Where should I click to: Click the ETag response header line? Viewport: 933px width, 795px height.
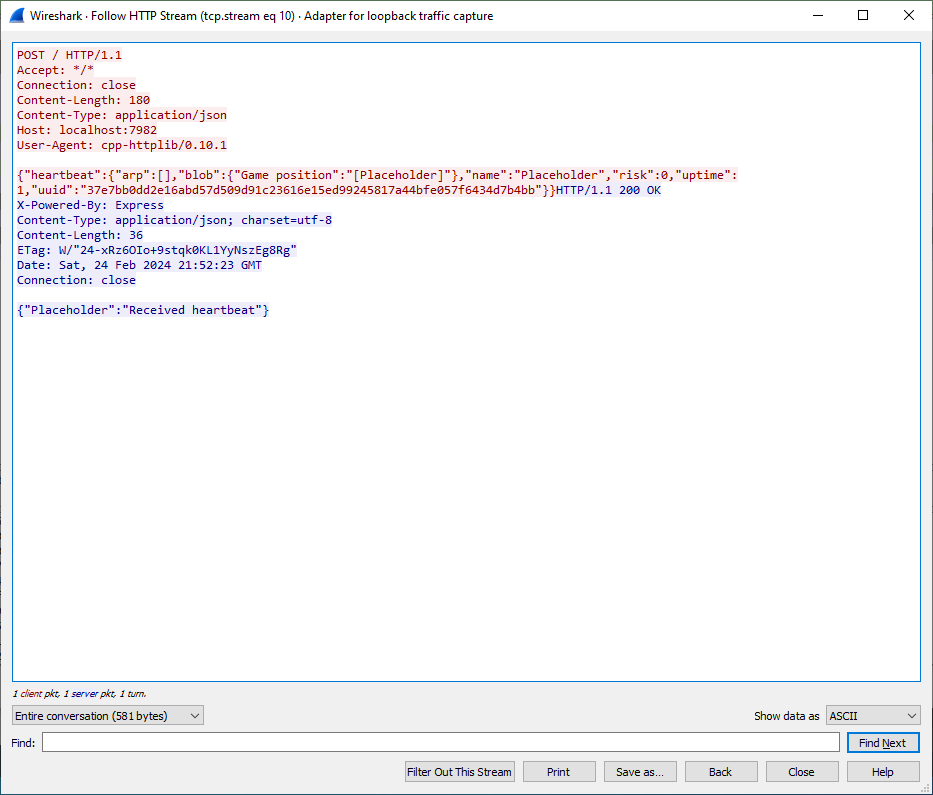157,250
